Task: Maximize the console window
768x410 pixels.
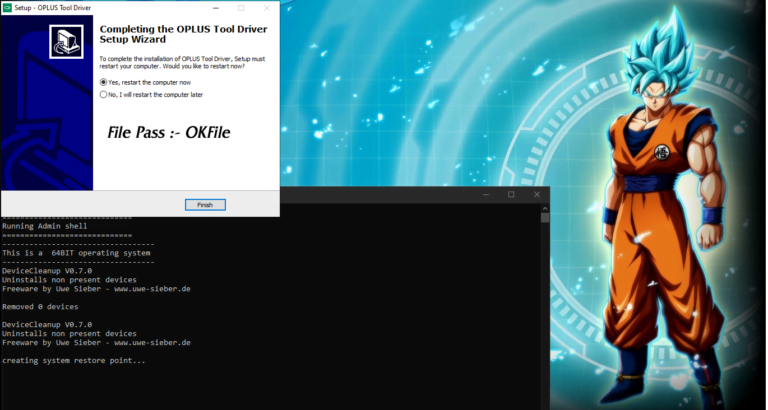Action: 511,194
